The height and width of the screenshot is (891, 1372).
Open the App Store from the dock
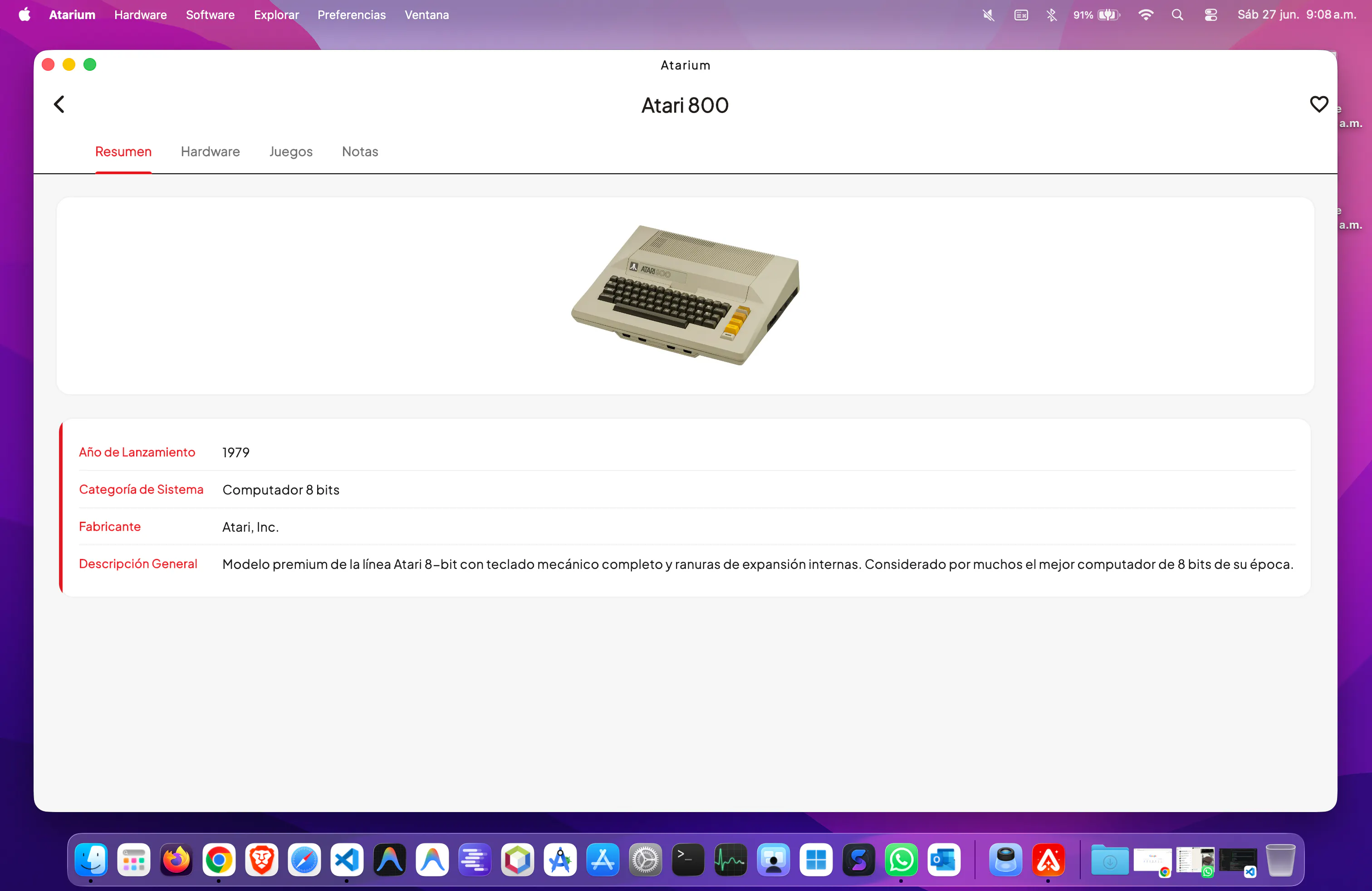point(603,860)
